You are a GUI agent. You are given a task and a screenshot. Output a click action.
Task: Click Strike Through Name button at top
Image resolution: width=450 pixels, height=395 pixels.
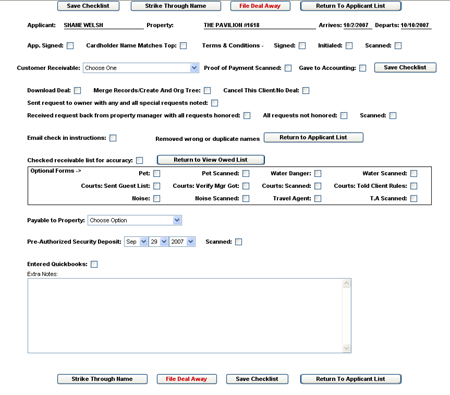pyautogui.click(x=176, y=6)
